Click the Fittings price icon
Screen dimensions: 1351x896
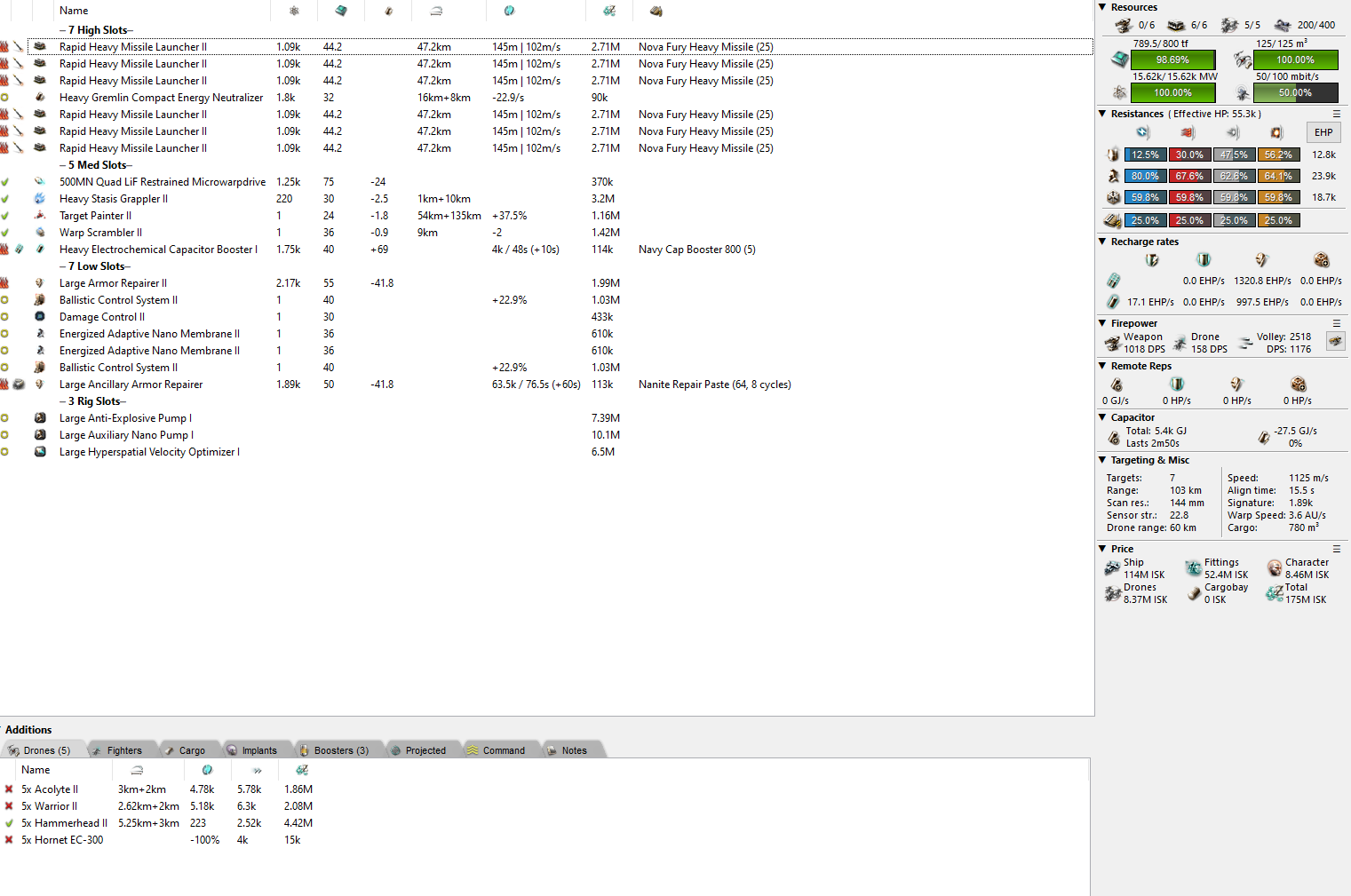[x=1193, y=568]
